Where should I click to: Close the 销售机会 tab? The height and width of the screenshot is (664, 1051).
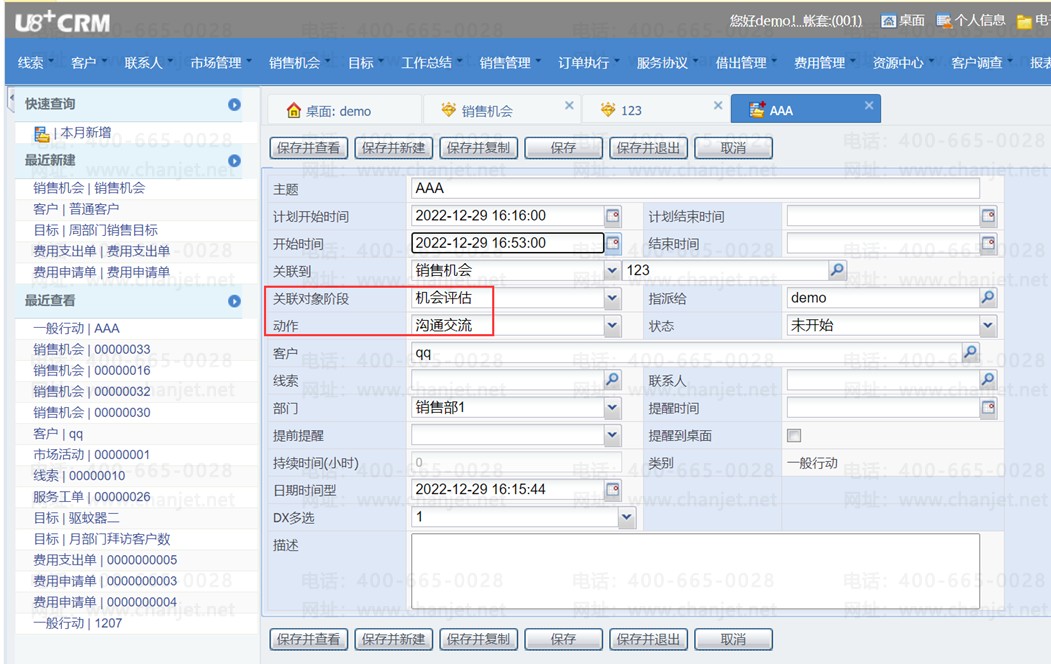[x=569, y=105]
